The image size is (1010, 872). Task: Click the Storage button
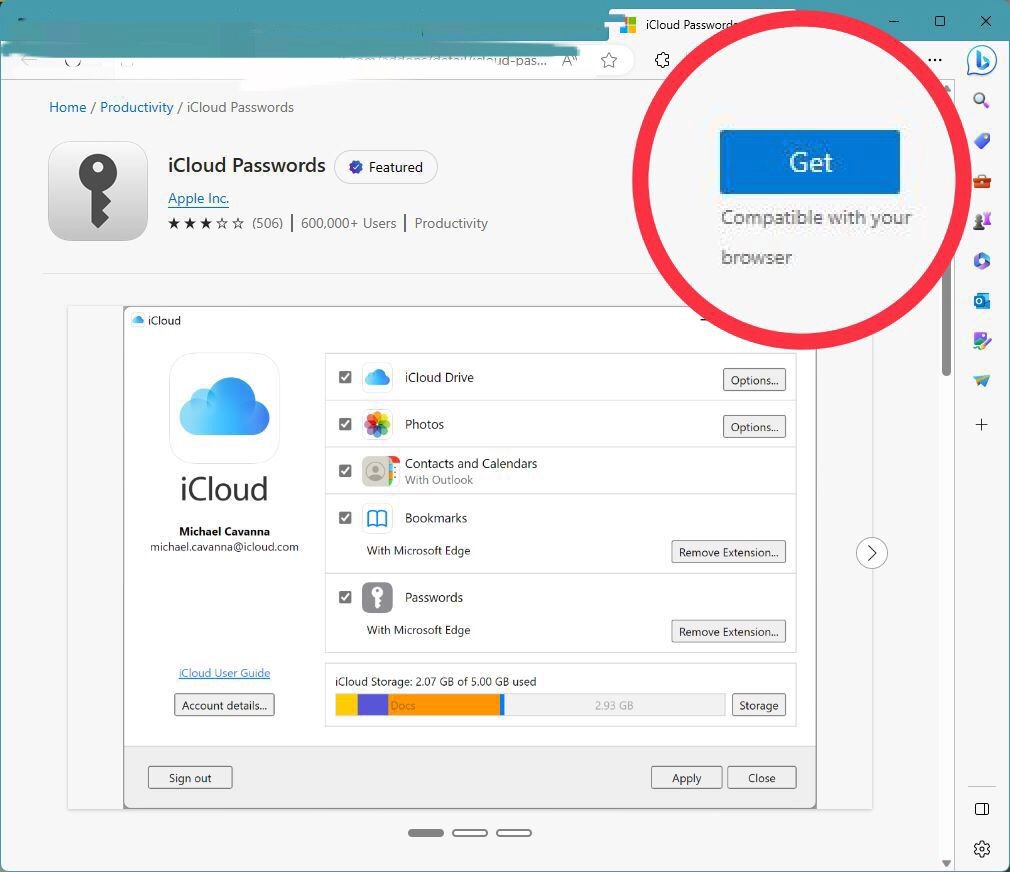pos(759,705)
